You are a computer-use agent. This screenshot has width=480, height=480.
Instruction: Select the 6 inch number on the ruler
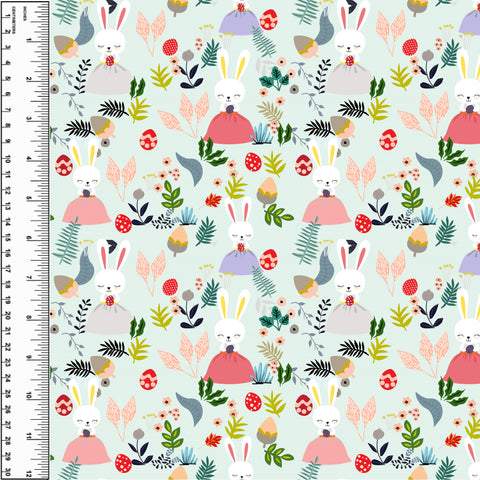click(29, 238)
